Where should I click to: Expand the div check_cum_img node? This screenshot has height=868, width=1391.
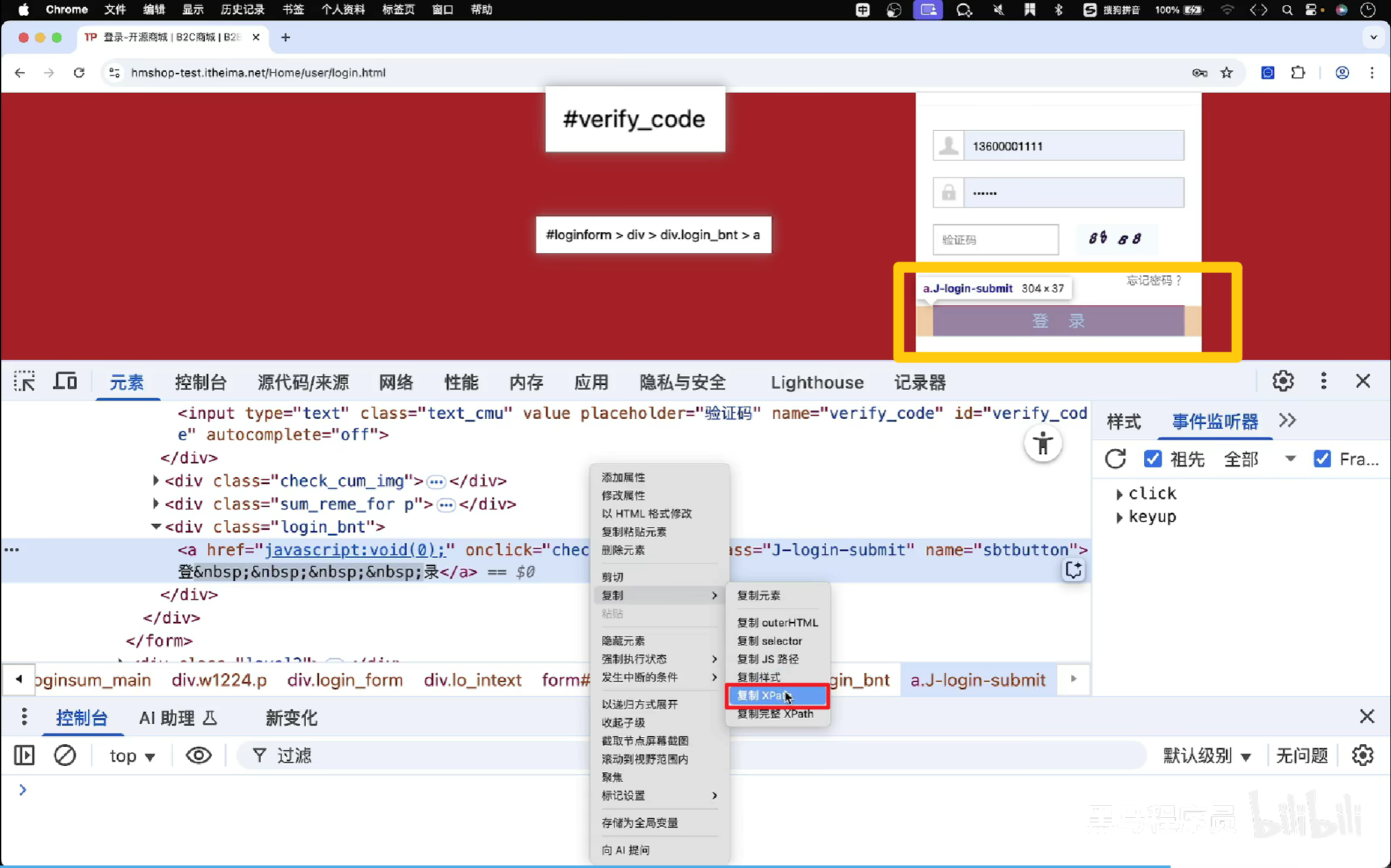coord(155,480)
